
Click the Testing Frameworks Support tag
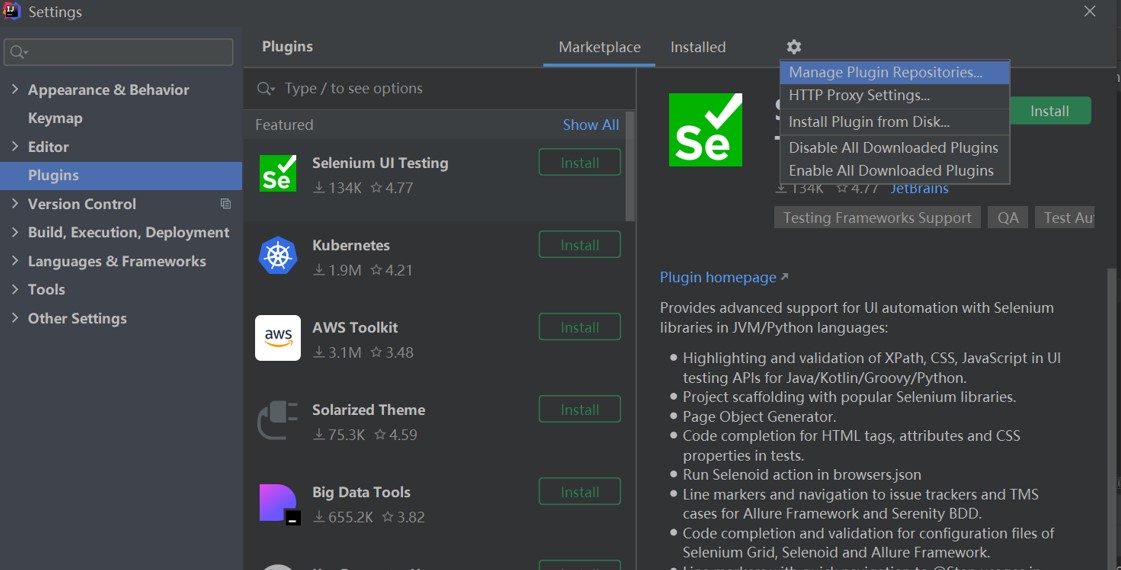pos(877,217)
